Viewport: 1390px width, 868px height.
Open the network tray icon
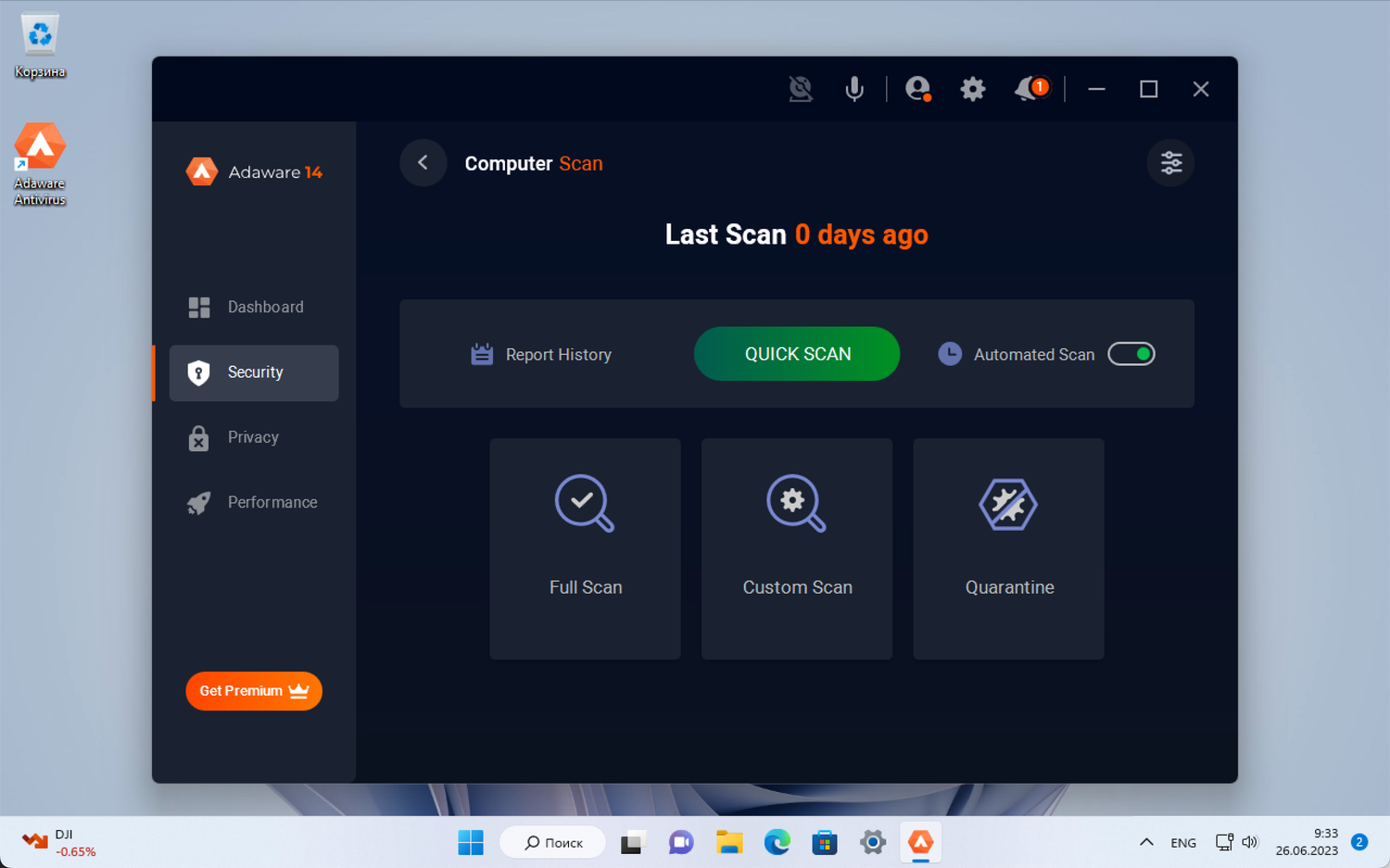coord(1224,842)
